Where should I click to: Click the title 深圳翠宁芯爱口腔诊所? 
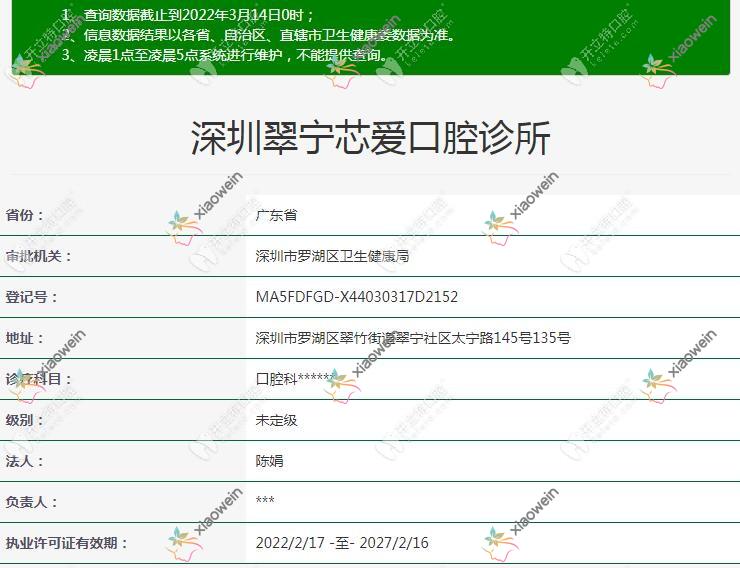click(370, 138)
